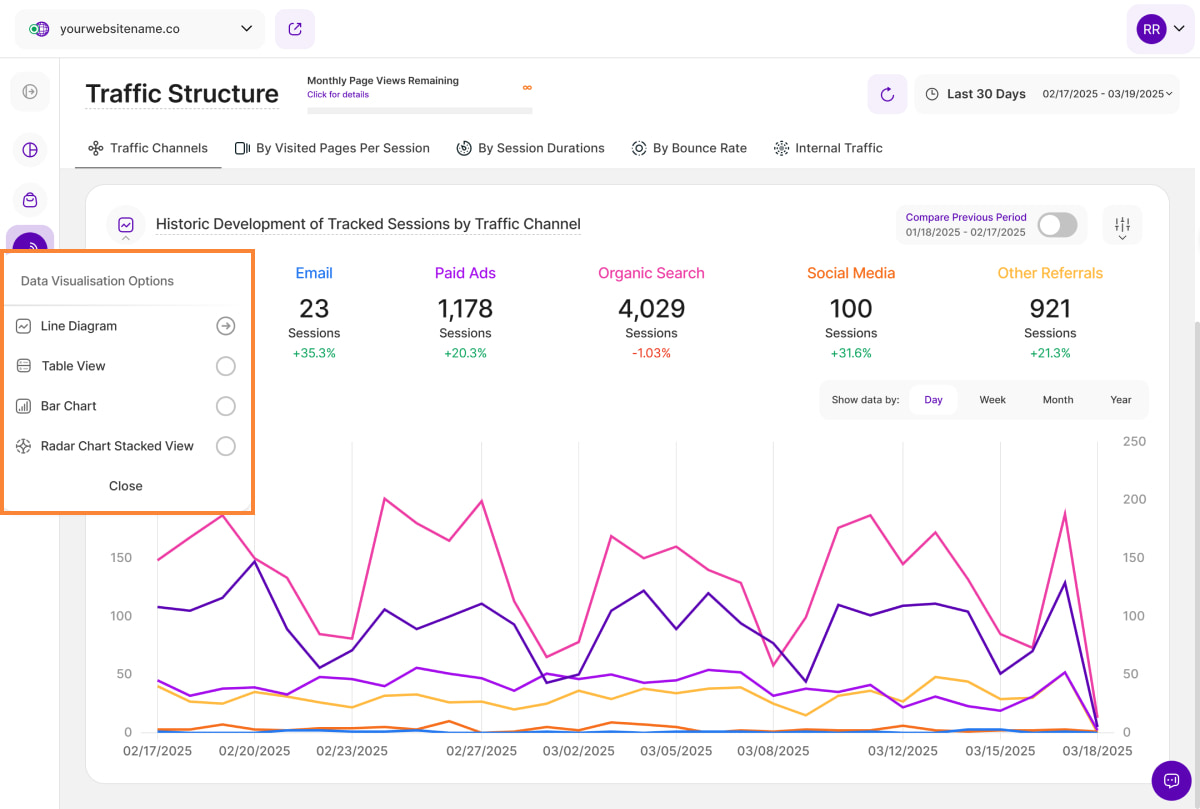Click the refresh data icon button
The image size is (1200, 809).
(887, 94)
